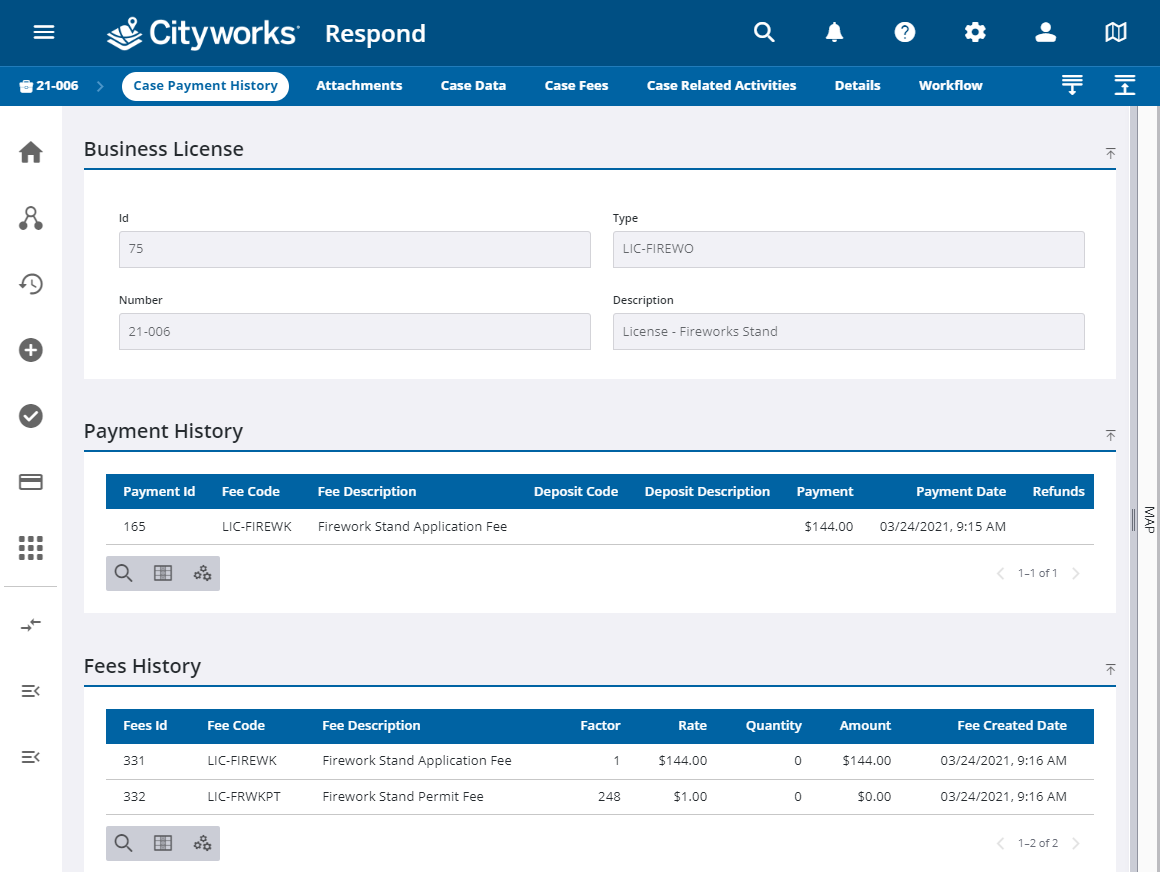This screenshot has height=872, width=1160.
Task: Go to Home in left sidebar
Action: [31, 153]
